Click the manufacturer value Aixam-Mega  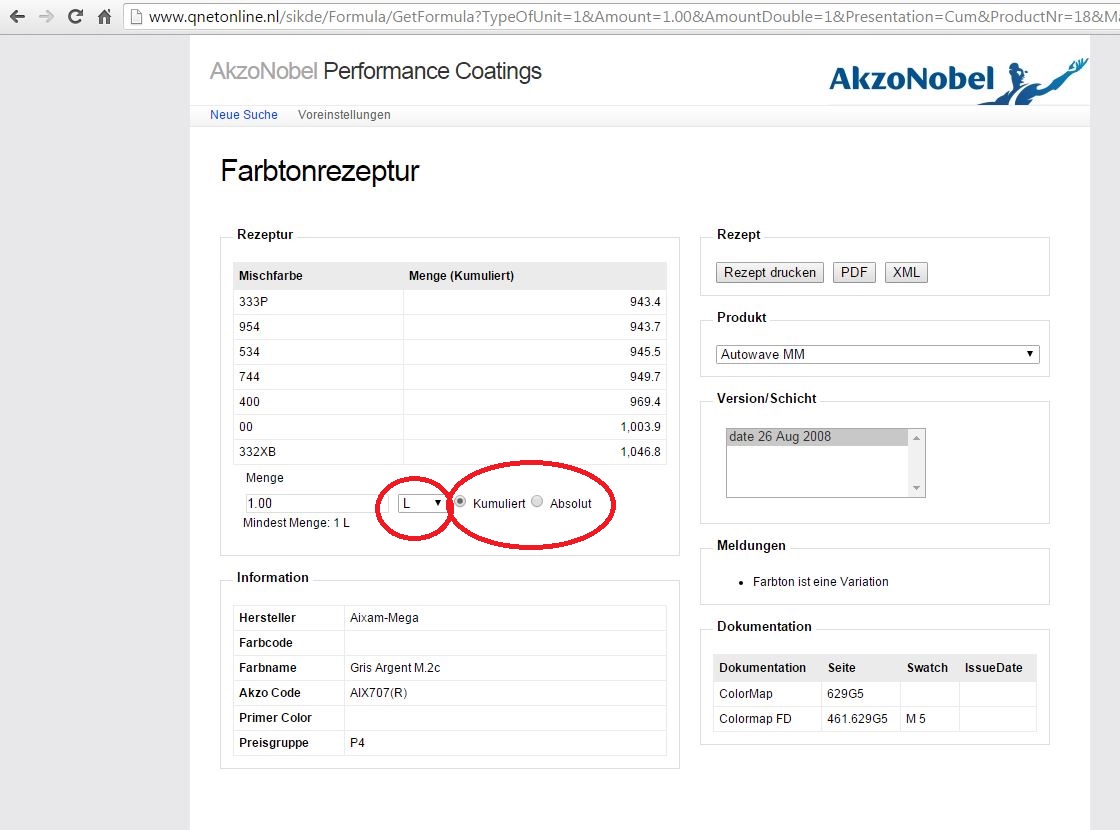click(384, 618)
